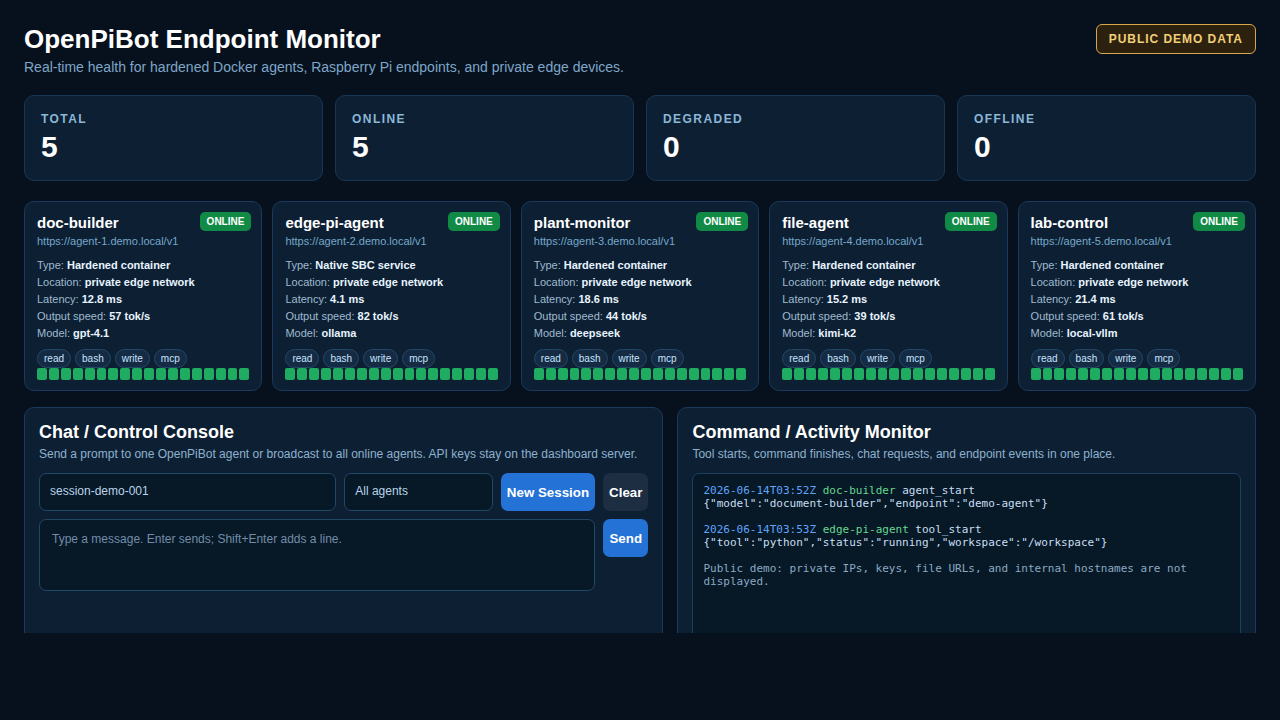Select the ONLINE summary card

(484, 138)
